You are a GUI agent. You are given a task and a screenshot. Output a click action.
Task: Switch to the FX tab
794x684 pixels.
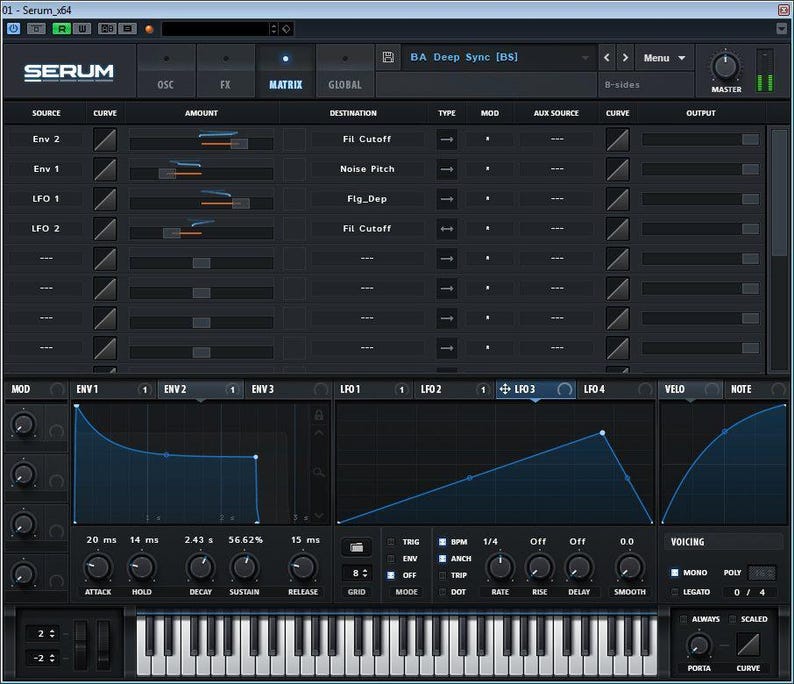tap(225, 71)
